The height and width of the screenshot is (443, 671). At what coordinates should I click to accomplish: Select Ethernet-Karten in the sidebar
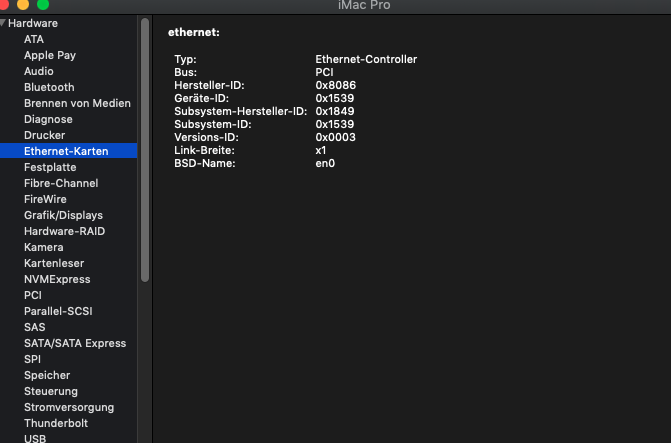point(66,151)
